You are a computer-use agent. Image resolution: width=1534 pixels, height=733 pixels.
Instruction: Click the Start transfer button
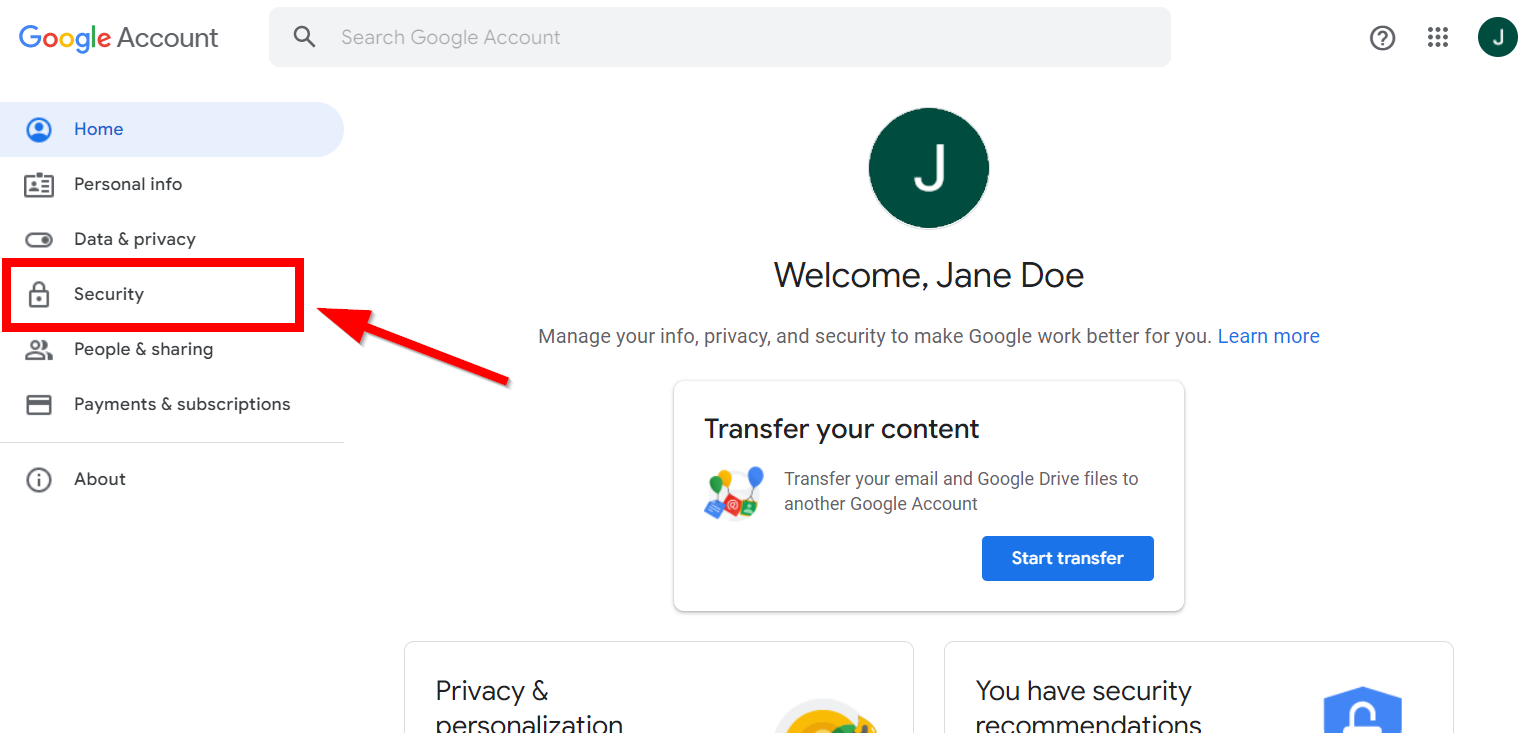[1068, 558]
